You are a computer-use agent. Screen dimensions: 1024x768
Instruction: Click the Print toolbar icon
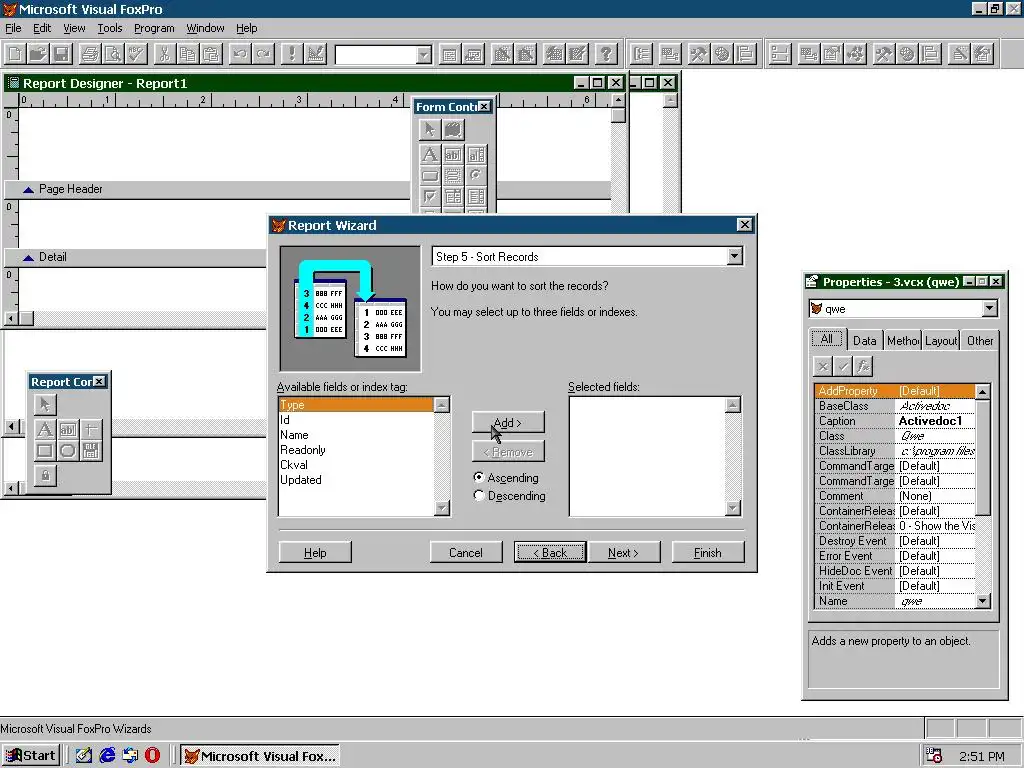click(x=89, y=54)
